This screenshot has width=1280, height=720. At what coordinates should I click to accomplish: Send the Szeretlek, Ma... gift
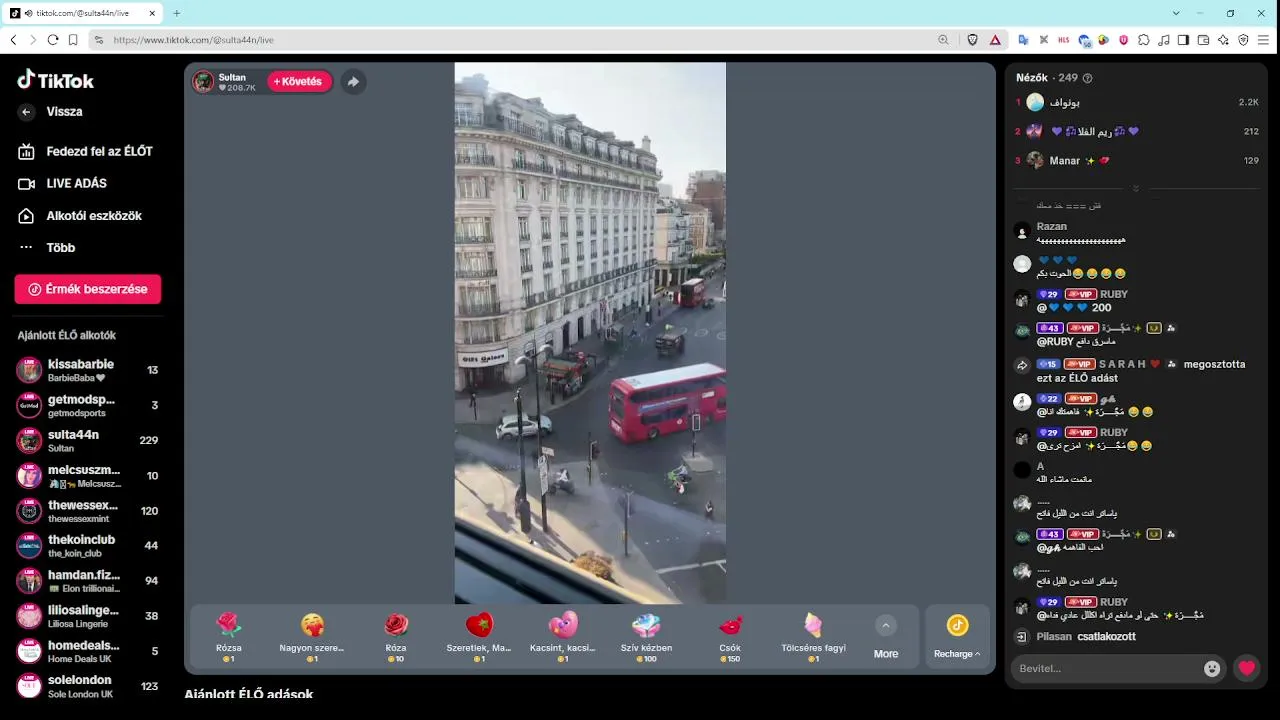tap(479, 638)
